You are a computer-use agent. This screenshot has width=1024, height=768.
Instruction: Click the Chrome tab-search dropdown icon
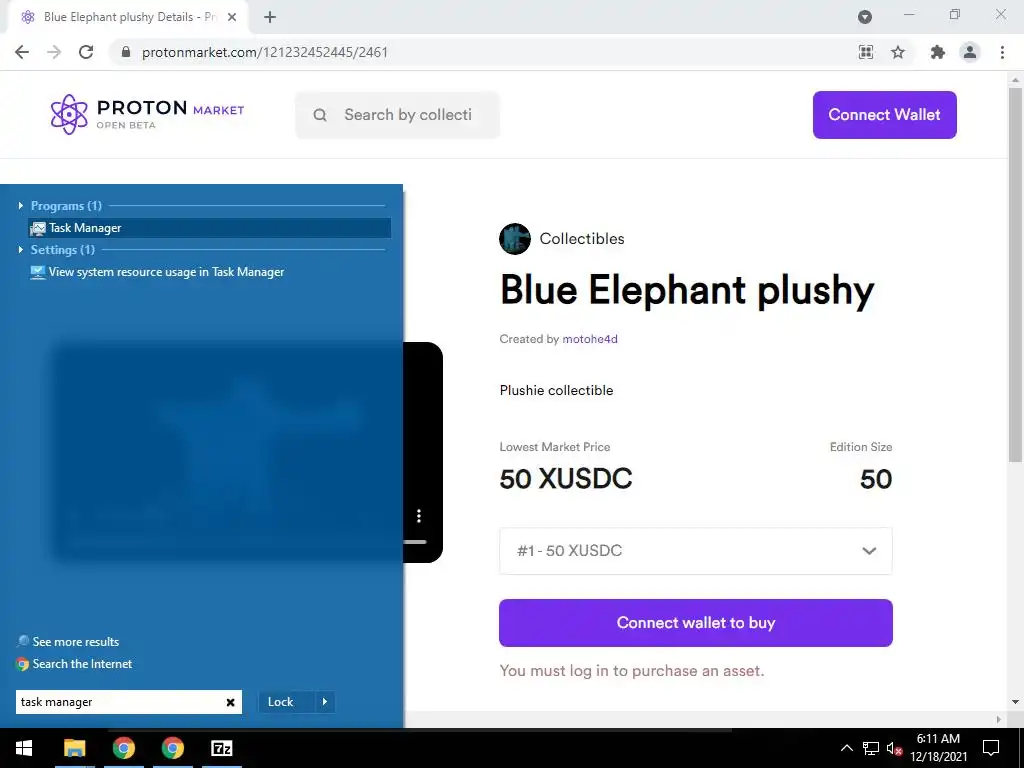(x=865, y=17)
